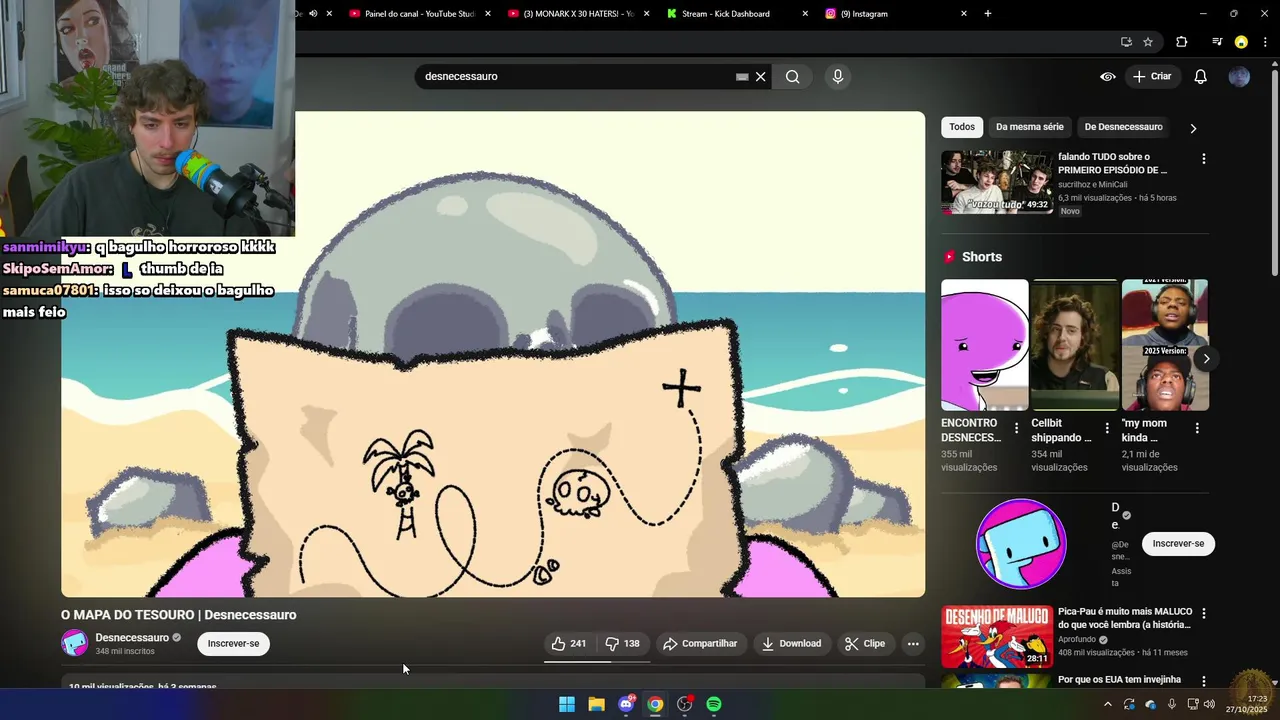The width and height of the screenshot is (1280, 720).
Task: Open the Pica-Pau DESENHO DE MALUCO thumbnail
Action: point(996,636)
